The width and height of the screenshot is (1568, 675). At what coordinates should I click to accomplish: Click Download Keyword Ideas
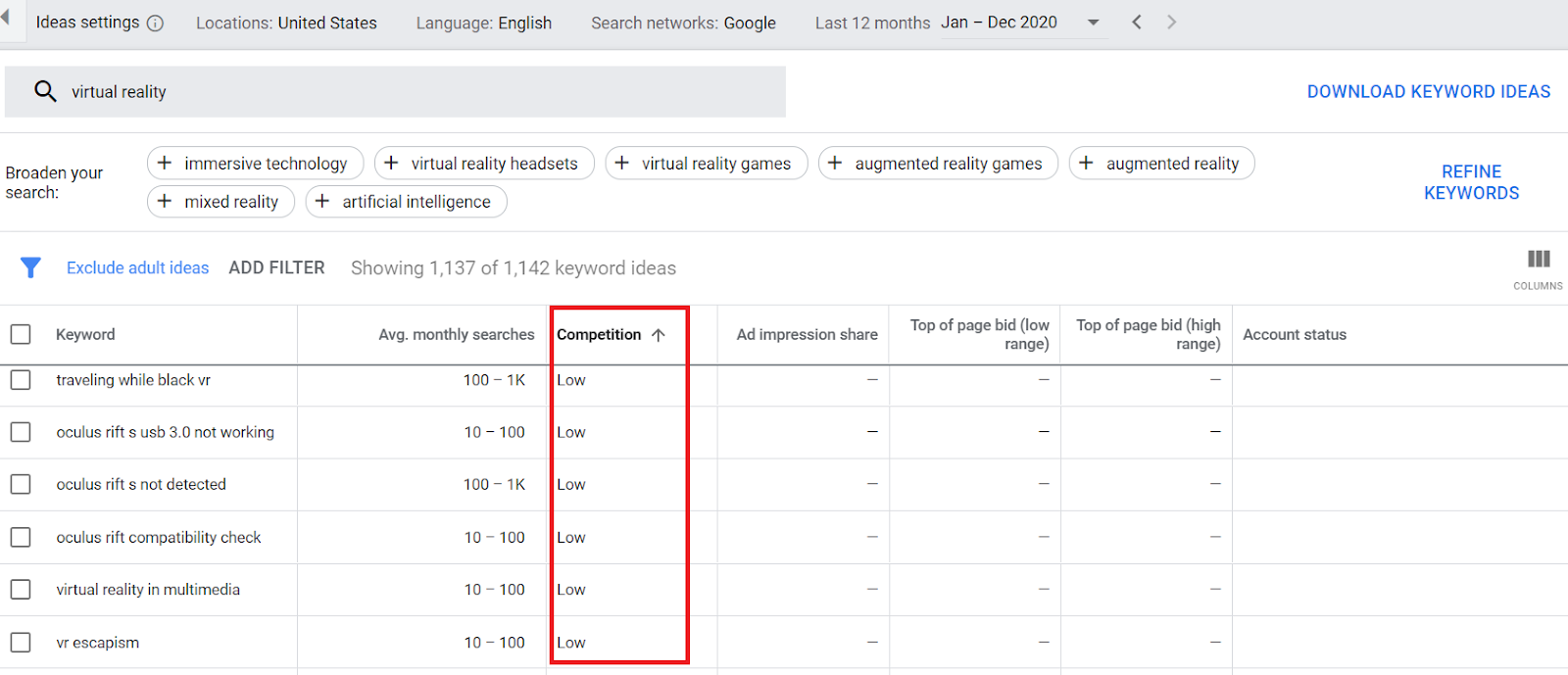1429,91
